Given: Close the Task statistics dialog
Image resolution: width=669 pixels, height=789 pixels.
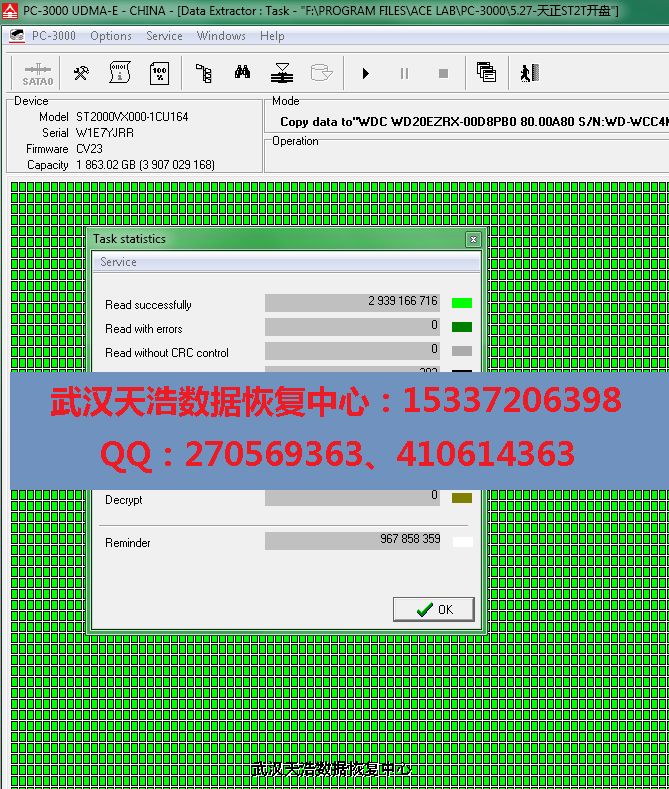Looking at the screenshot, I should point(473,240).
